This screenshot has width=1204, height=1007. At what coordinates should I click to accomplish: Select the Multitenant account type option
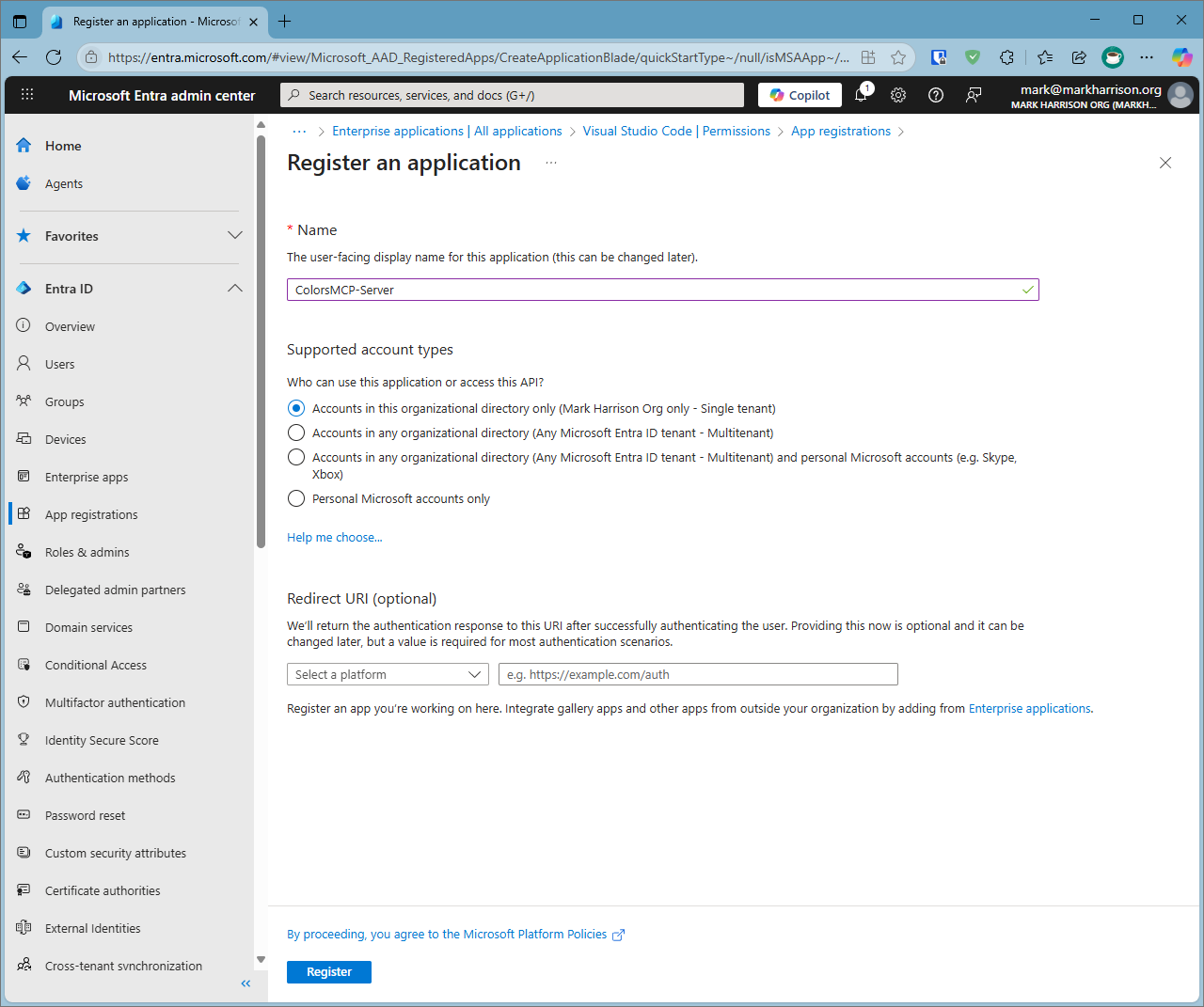click(x=296, y=433)
